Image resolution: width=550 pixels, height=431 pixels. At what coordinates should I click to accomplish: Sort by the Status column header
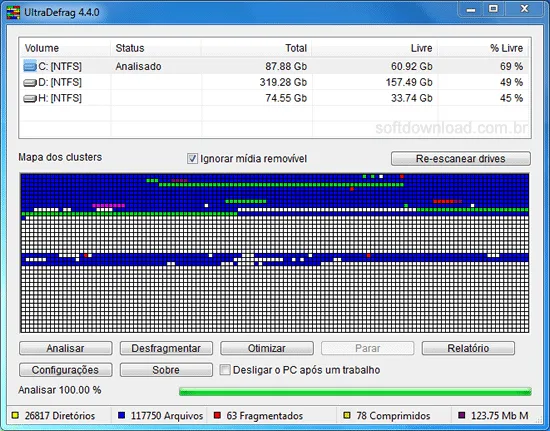click(156, 48)
